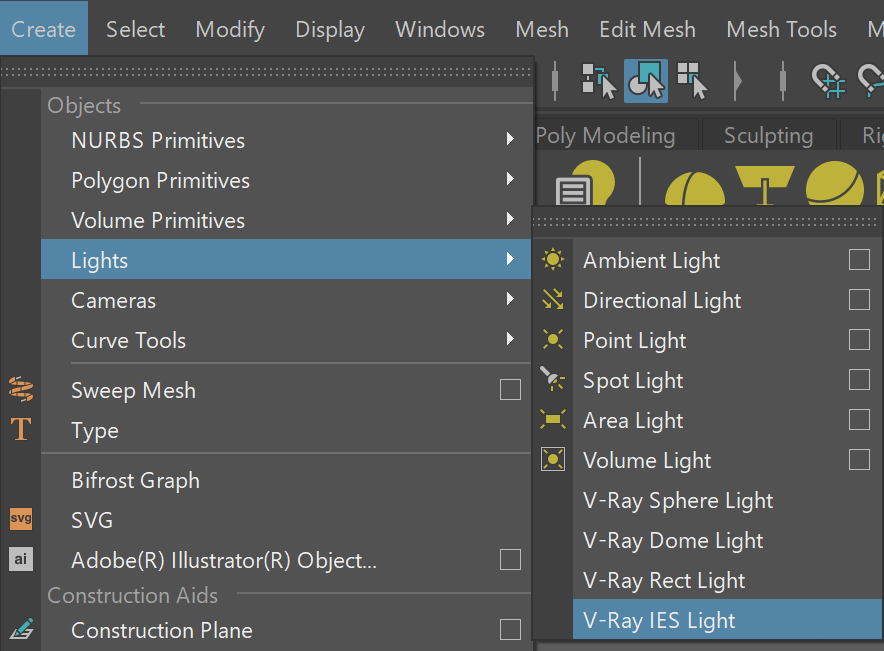884x651 pixels.
Task: Click the SVG icon in menu
Action: [x=21, y=519]
